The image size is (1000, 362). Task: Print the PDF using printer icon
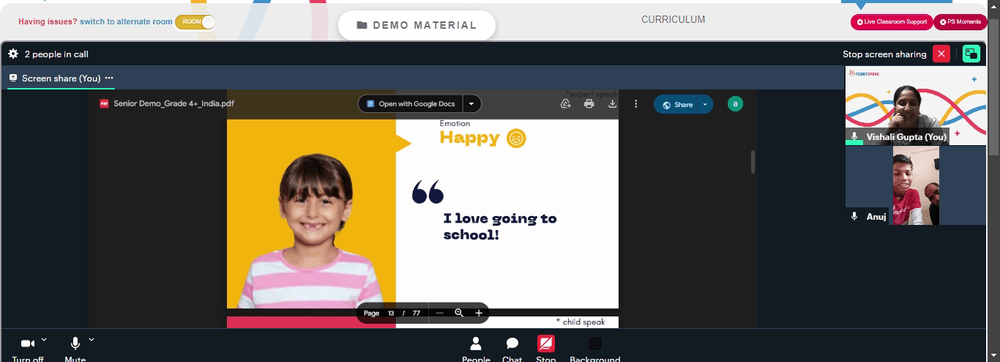point(589,104)
